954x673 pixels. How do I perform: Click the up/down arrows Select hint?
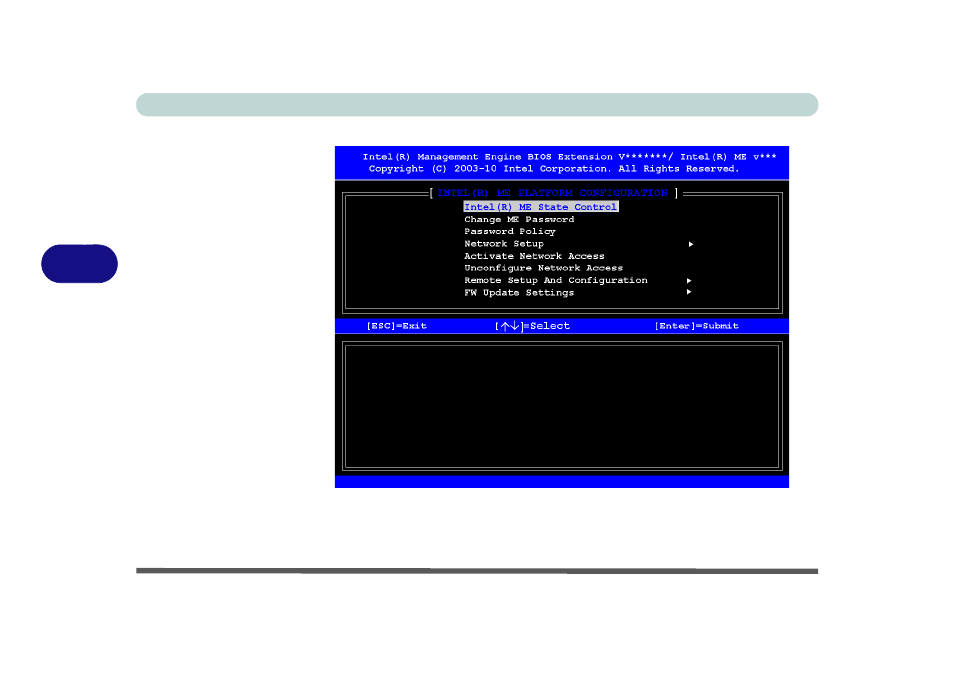532,326
